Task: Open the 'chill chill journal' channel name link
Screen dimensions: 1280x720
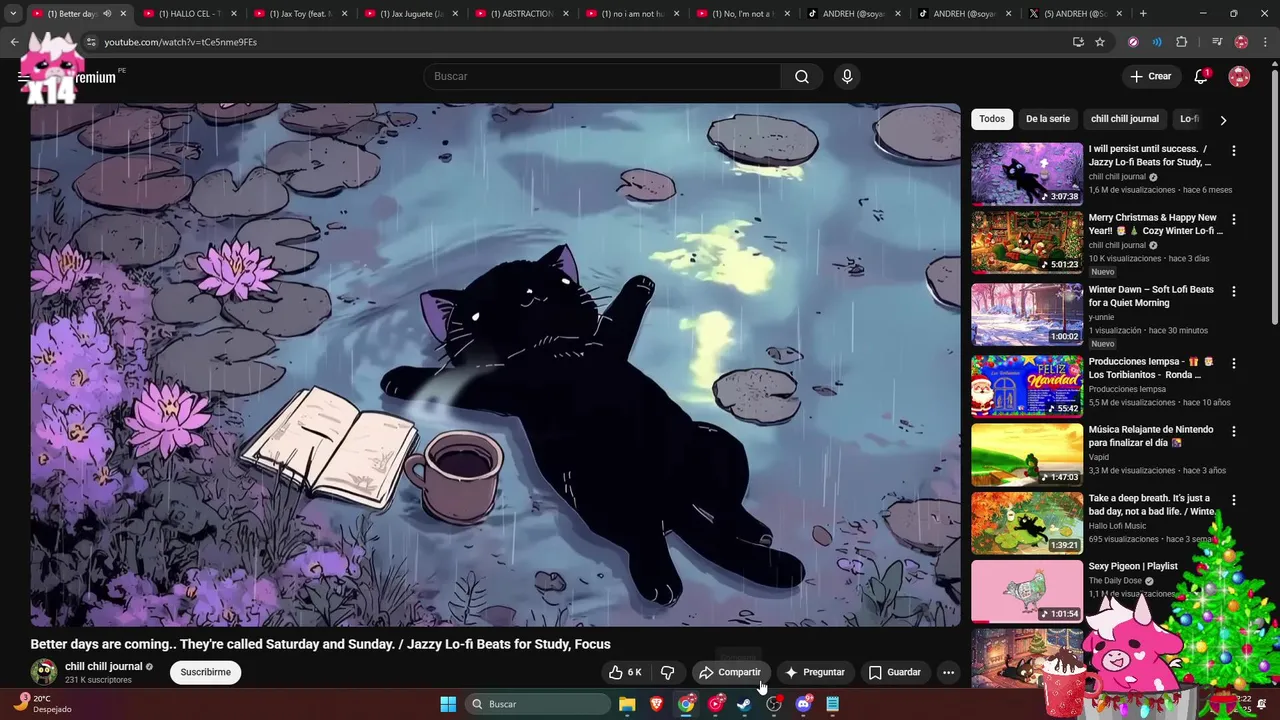Action: (x=104, y=666)
